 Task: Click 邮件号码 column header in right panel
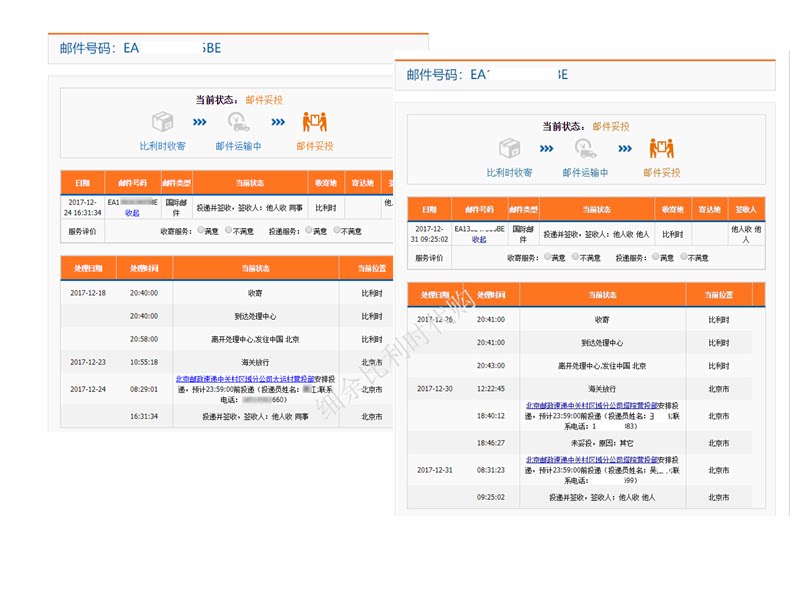click(x=480, y=209)
